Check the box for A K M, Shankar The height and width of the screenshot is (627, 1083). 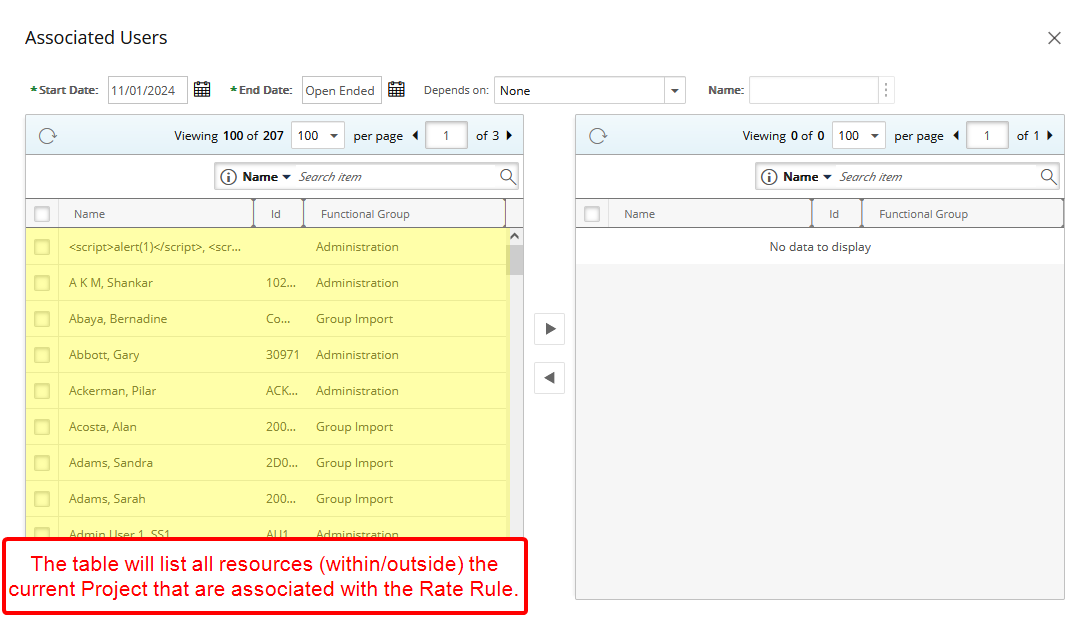click(42, 283)
